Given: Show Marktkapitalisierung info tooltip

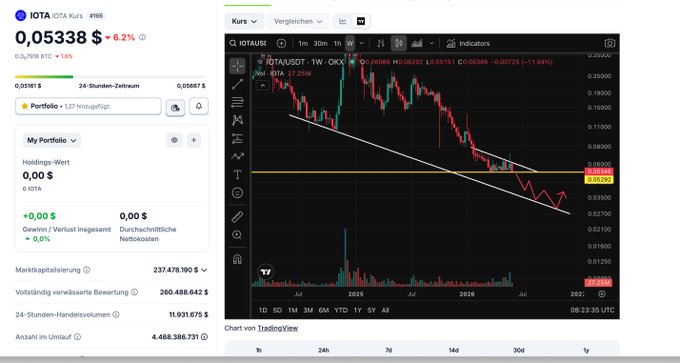Looking at the screenshot, I should coord(87,270).
